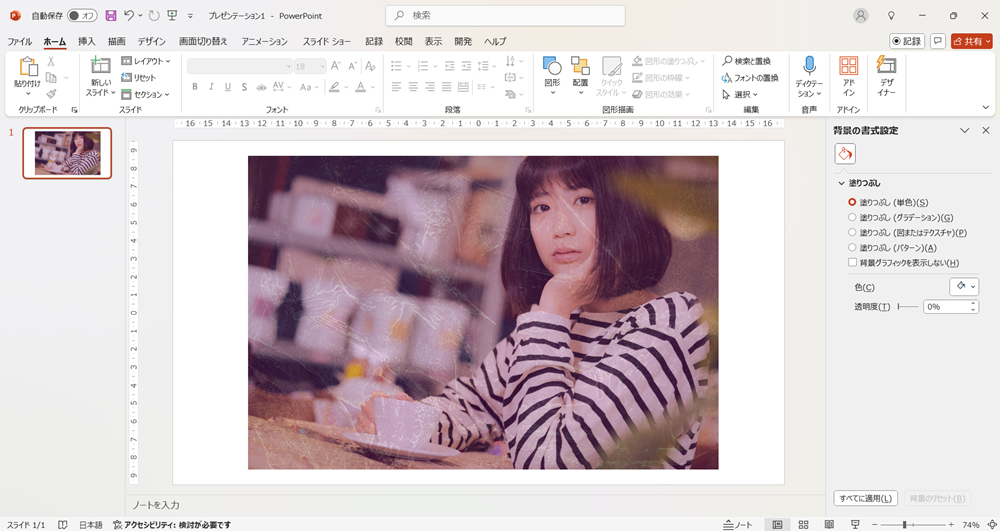Select 塗りつぶし (単色) radio button
Screen dimensions: 1000x531
point(852,202)
